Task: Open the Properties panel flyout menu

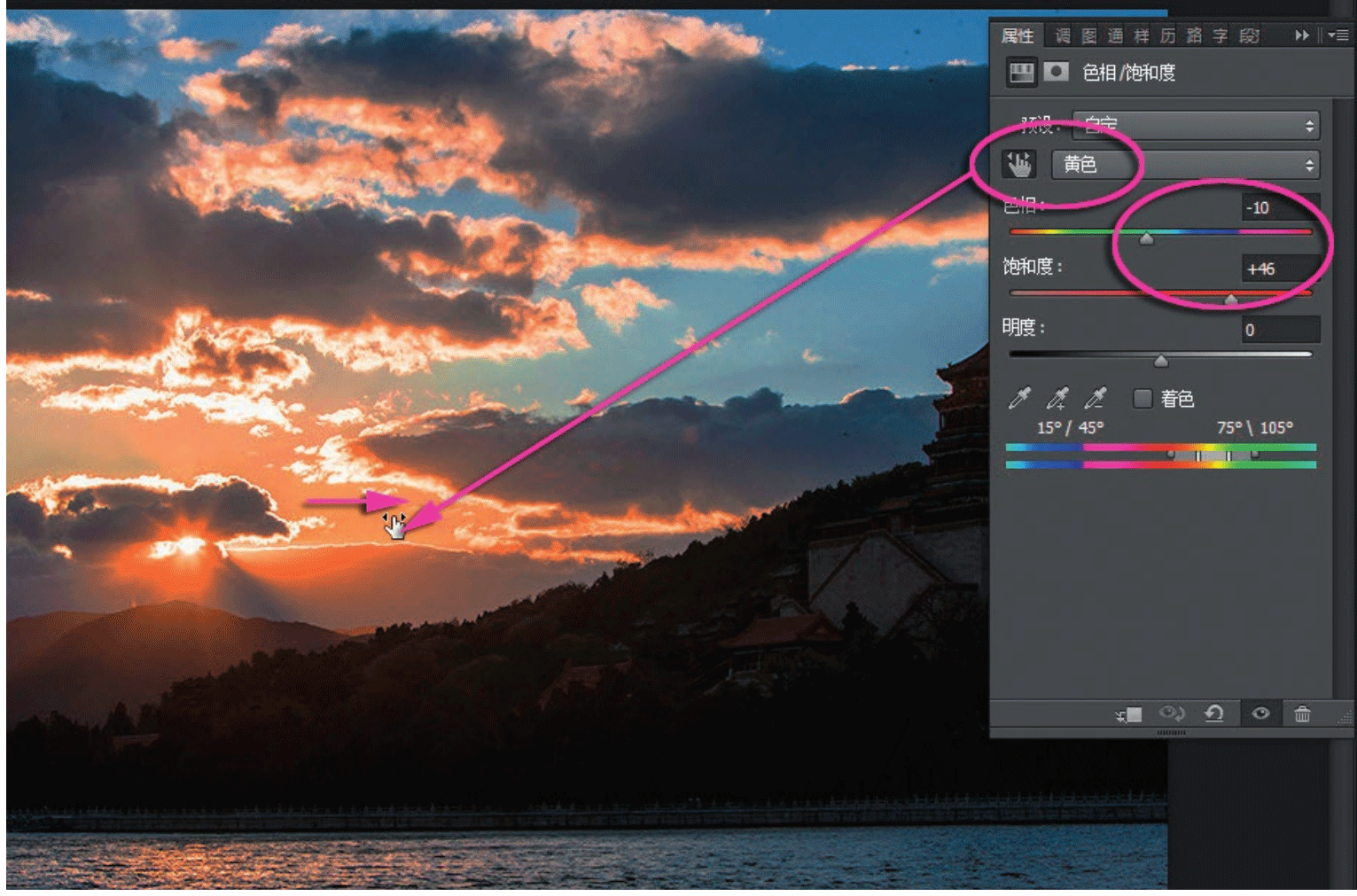Action: point(1338,35)
